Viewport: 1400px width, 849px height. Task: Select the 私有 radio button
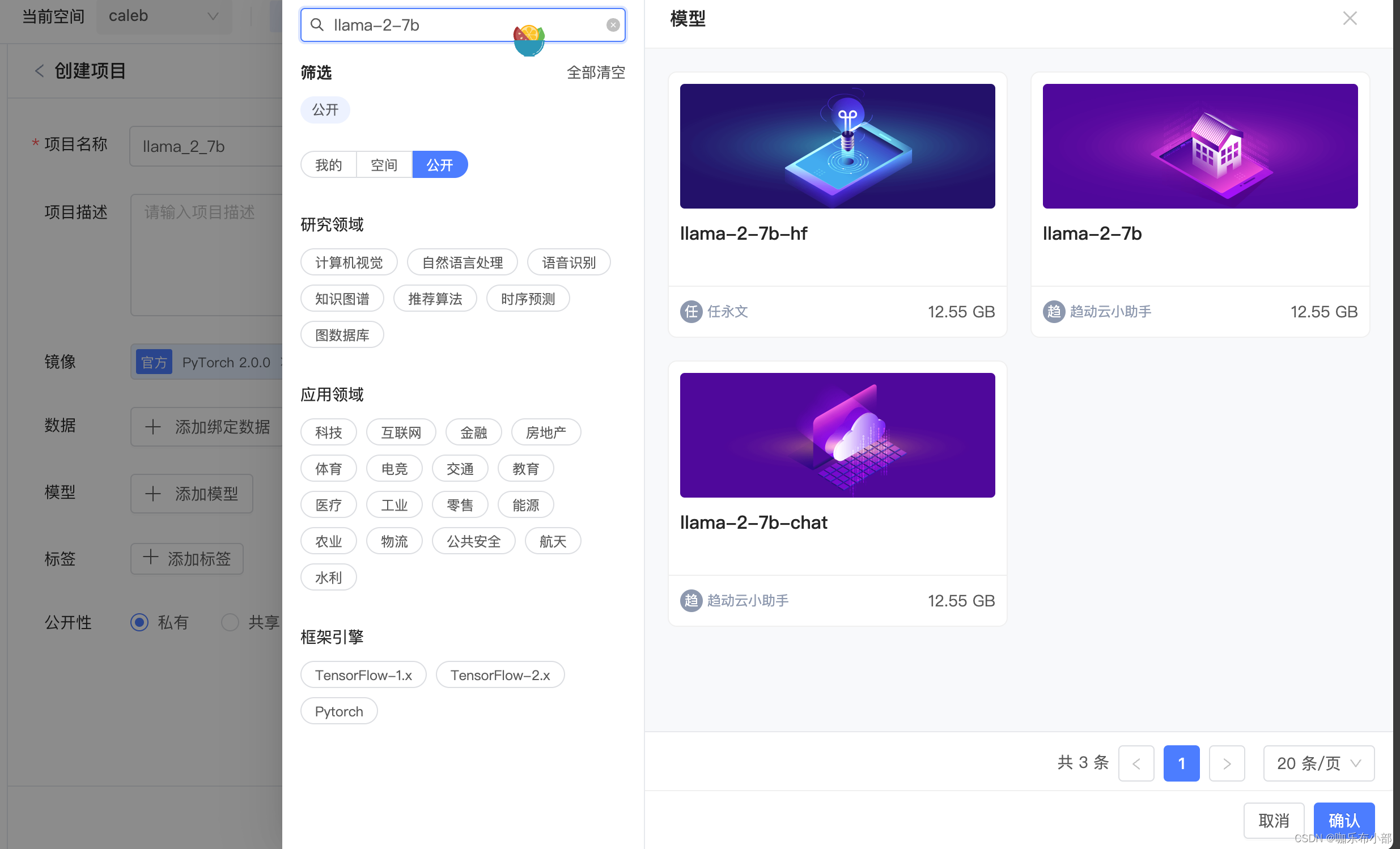point(139,622)
